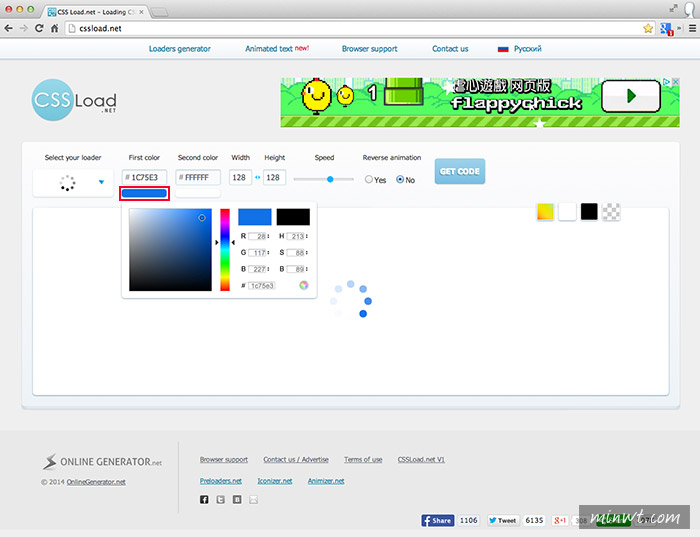Image resolution: width=700 pixels, height=537 pixels.
Task: Open Loaders generator nav item
Action: click(x=181, y=48)
